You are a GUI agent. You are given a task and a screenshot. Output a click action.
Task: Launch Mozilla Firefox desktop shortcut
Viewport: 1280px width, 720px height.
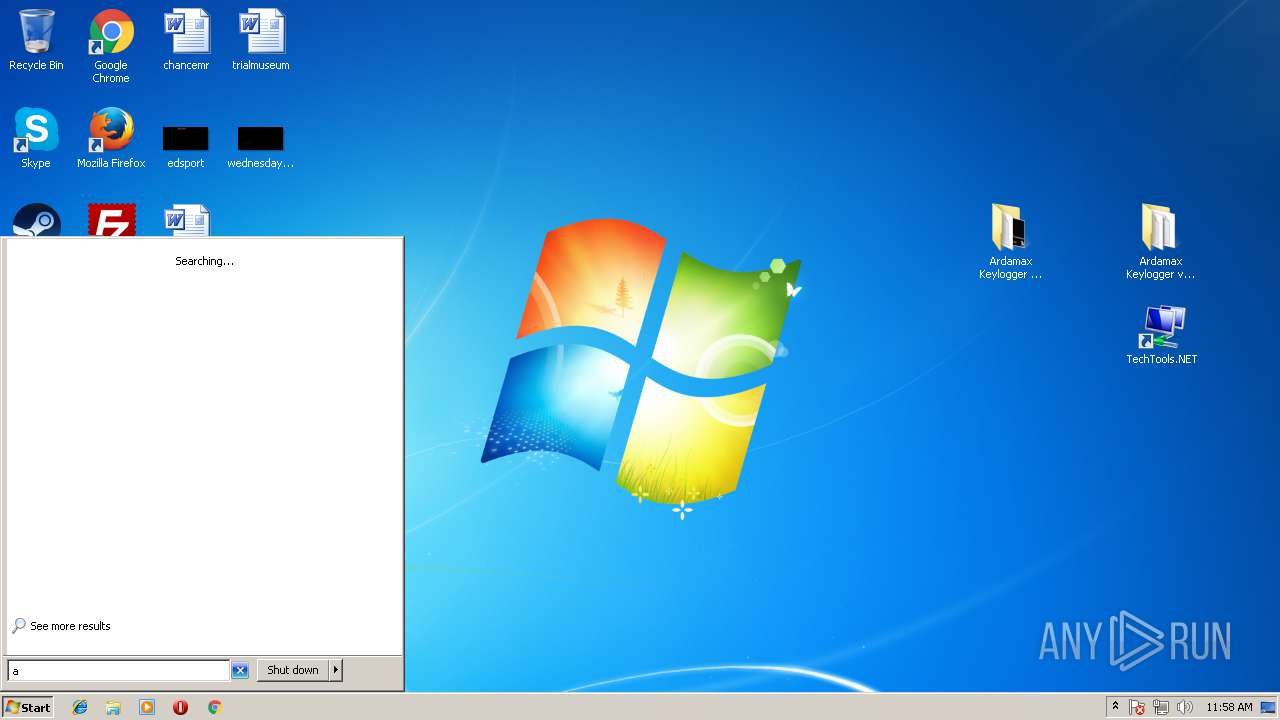(x=111, y=138)
